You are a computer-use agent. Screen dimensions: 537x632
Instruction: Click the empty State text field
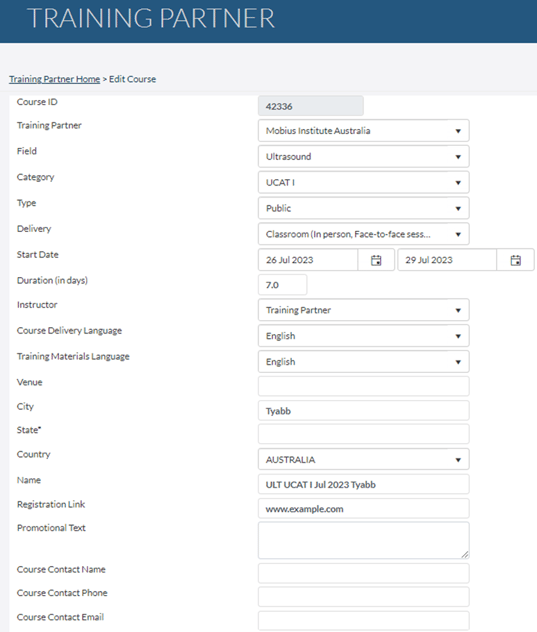point(364,434)
